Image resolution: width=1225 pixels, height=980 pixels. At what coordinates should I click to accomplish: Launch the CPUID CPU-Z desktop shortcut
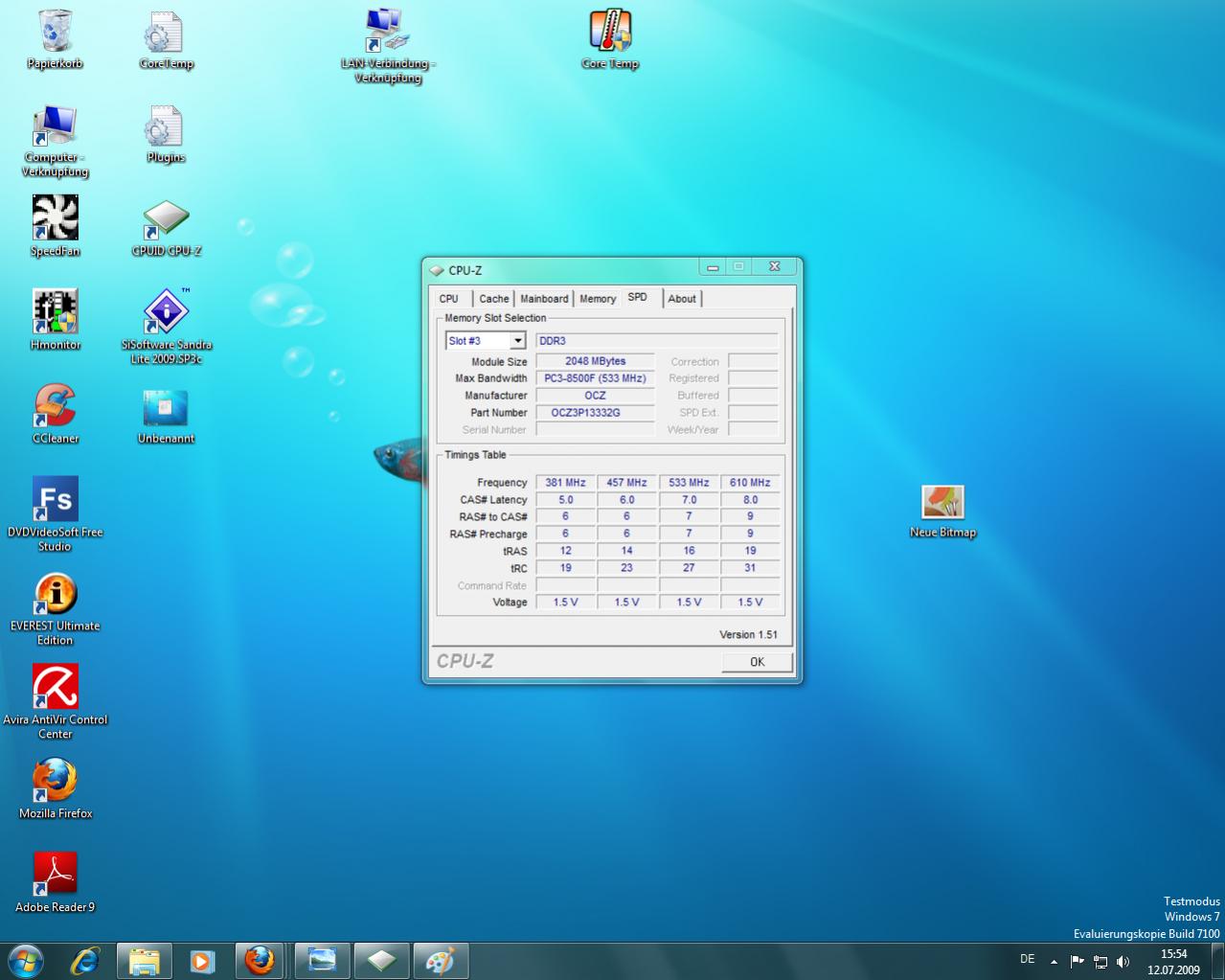pos(166,228)
